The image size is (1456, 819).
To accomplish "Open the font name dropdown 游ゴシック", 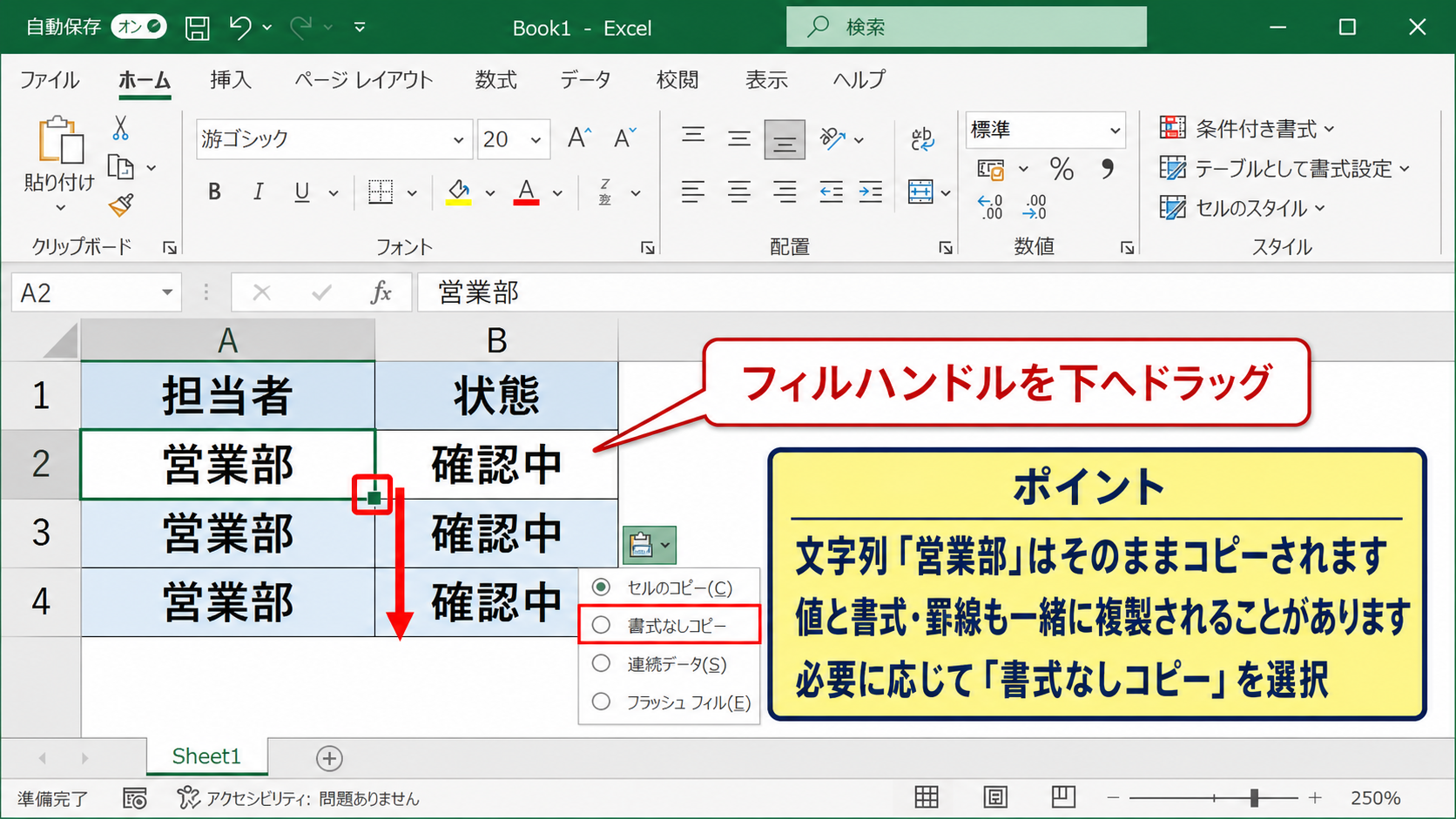I will pyautogui.click(x=458, y=140).
